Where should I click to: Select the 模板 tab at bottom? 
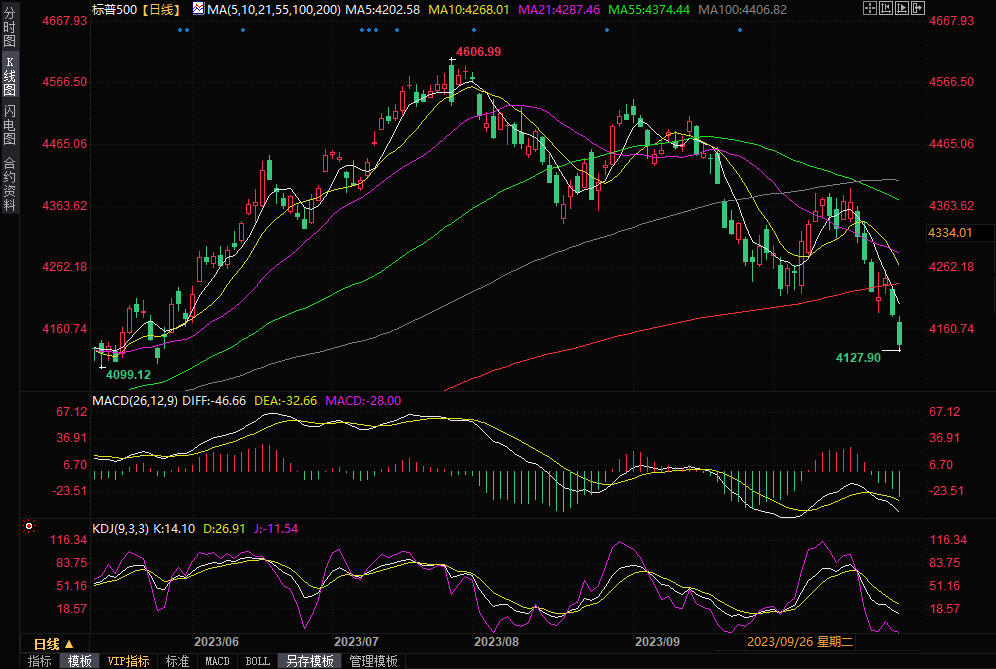[x=80, y=661]
